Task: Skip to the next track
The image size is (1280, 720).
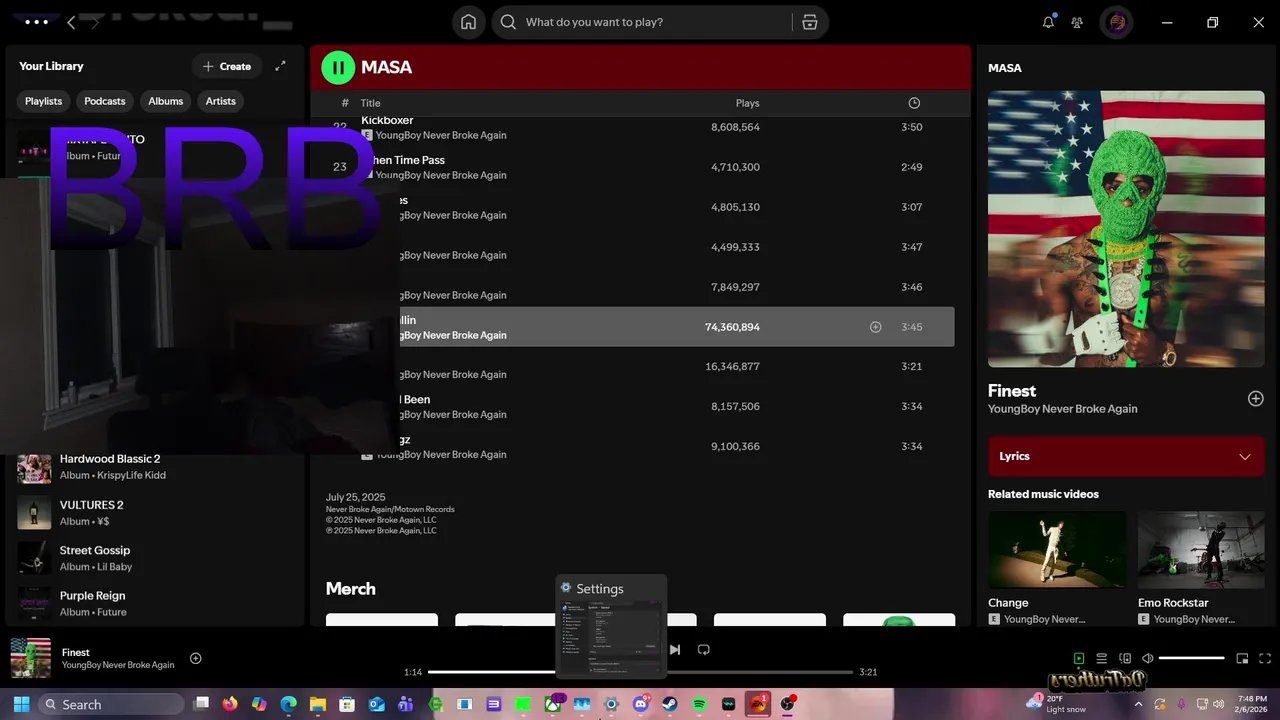Action: coord(675,649)
